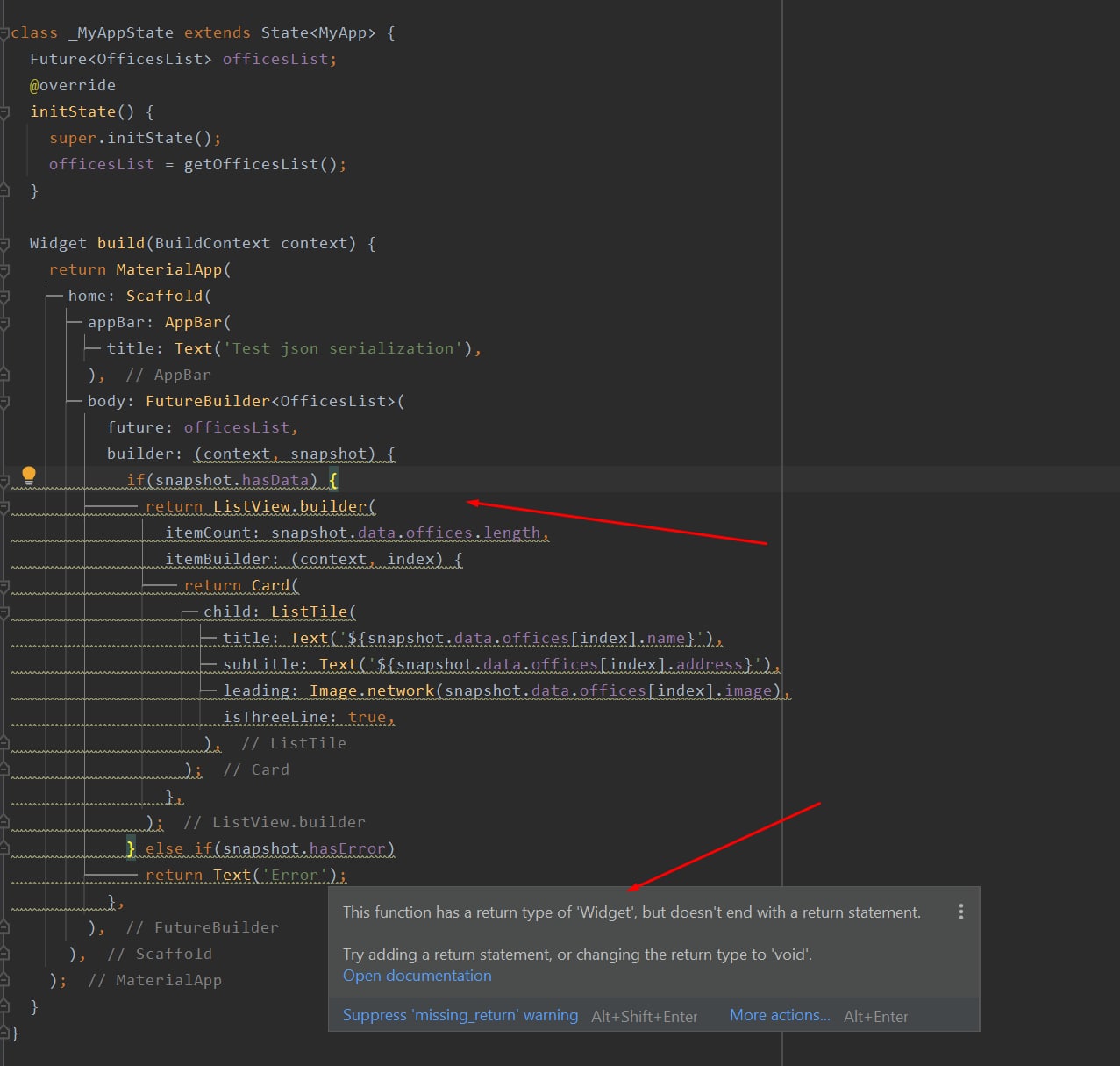Collapse the child: ListTile( fold marker
Image resolution: width=1120 pixels, height=1066 pixels.
click(x=4, y=612)
